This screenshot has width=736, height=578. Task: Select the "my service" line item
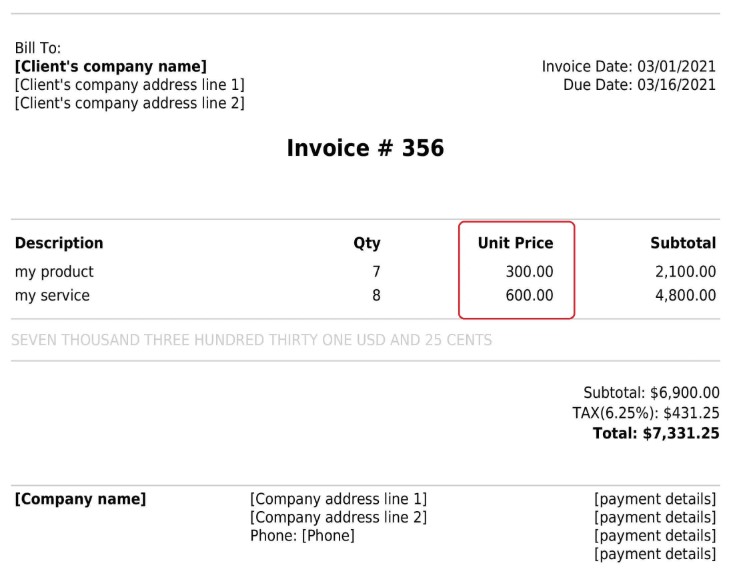(52, 296)
